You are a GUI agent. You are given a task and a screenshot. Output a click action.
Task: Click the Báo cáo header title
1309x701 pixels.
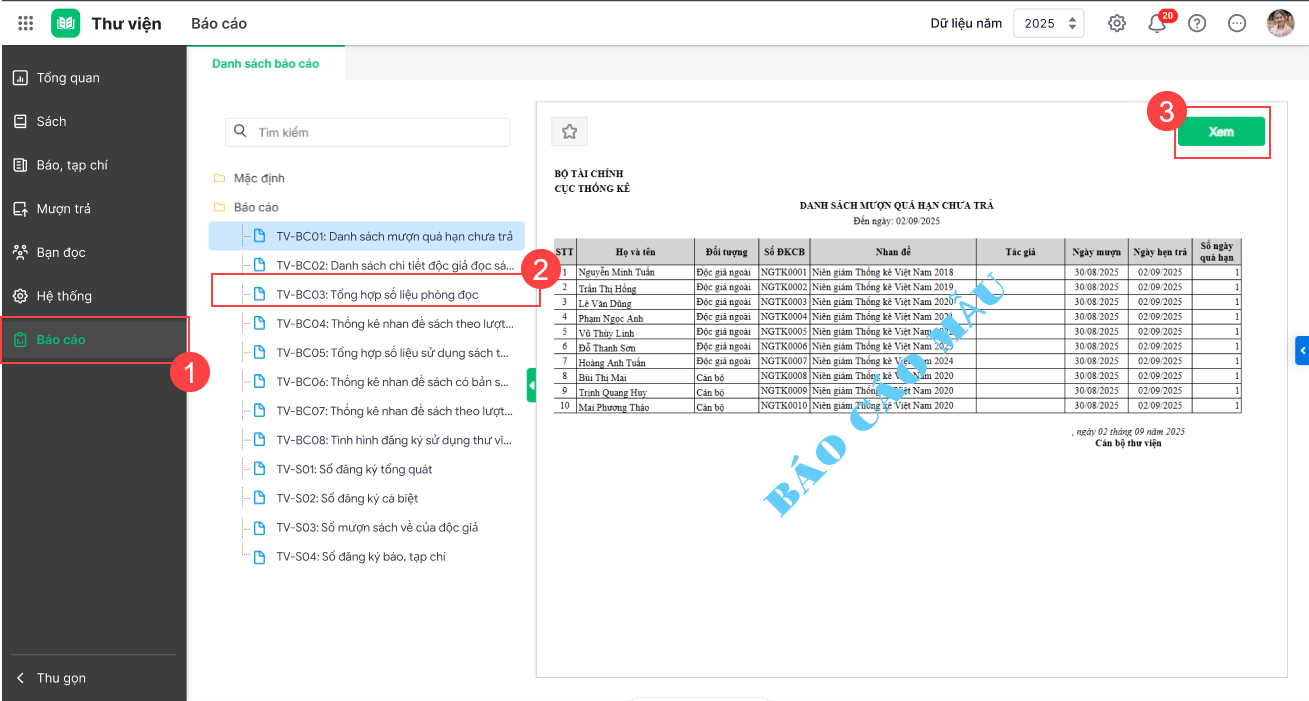[x=219, y=23]
